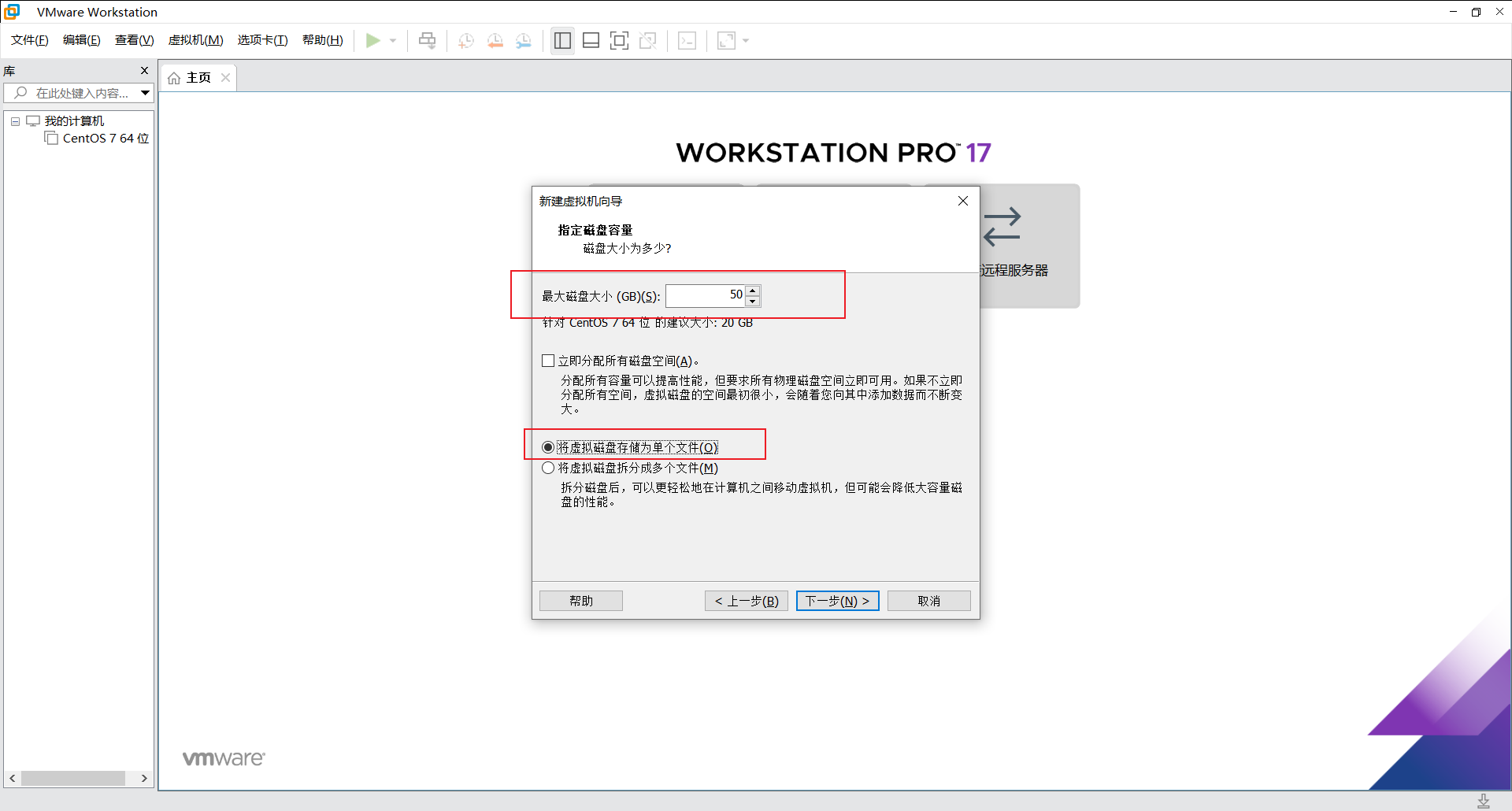The width and height of the screenshot is (1512, 811).
Task: Click the console view terminal icon
Action: pos(687,40)
